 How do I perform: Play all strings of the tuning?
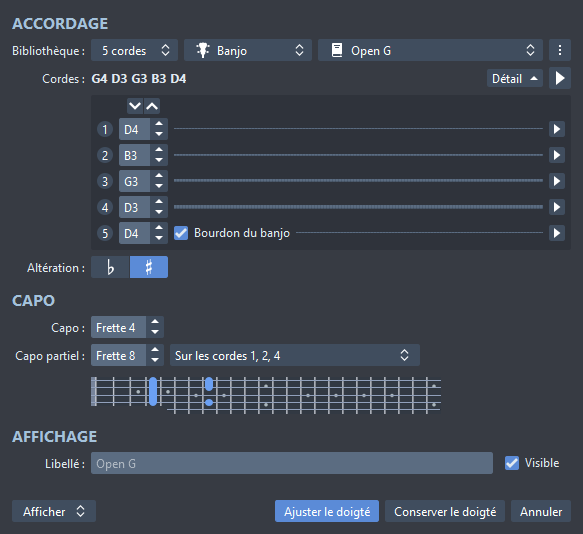click(560, 78)
